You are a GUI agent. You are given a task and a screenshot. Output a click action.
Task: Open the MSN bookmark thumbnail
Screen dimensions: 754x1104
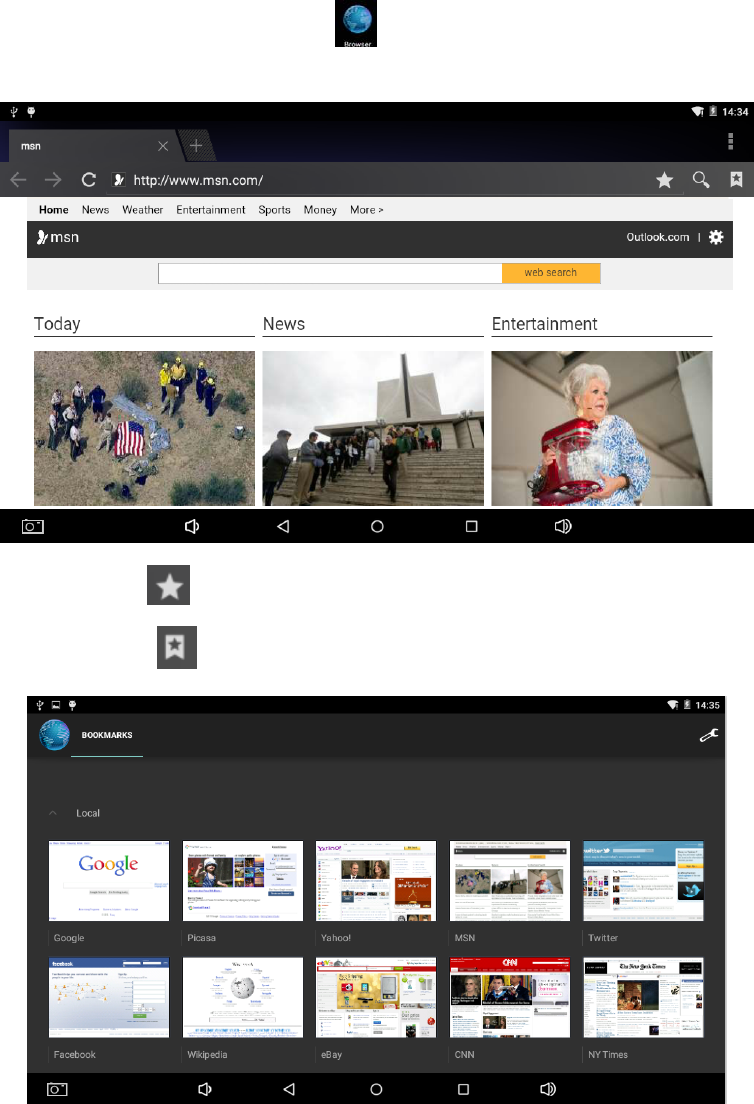click(x=510, y=881)
